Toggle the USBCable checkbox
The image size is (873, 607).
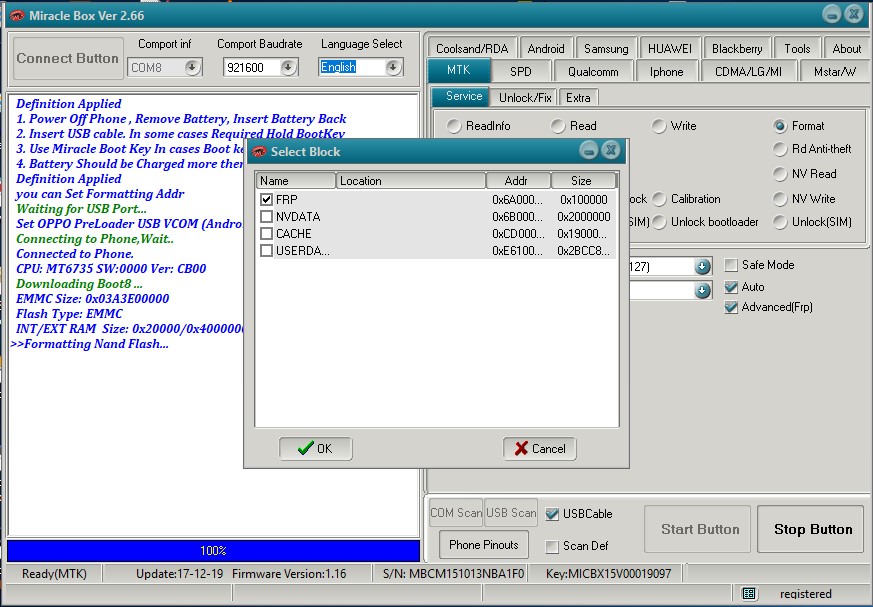pos(552,513)
